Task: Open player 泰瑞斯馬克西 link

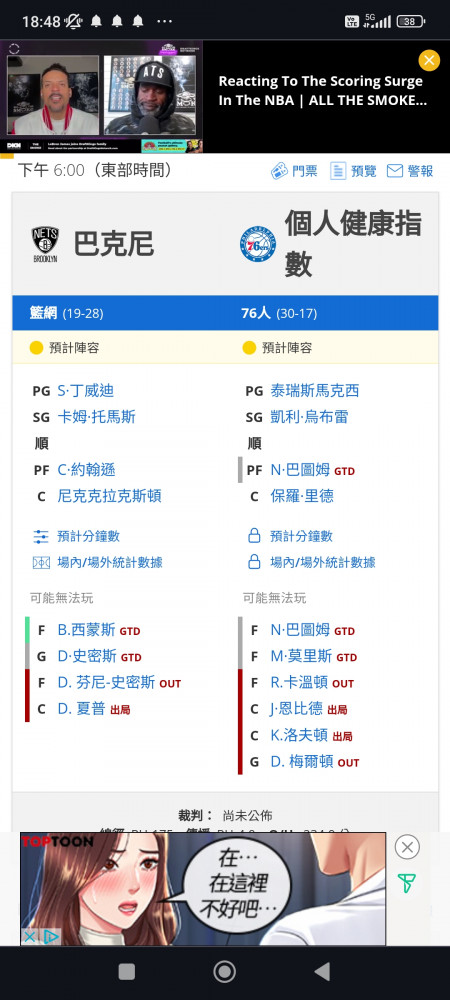Action: coord(314,390)
